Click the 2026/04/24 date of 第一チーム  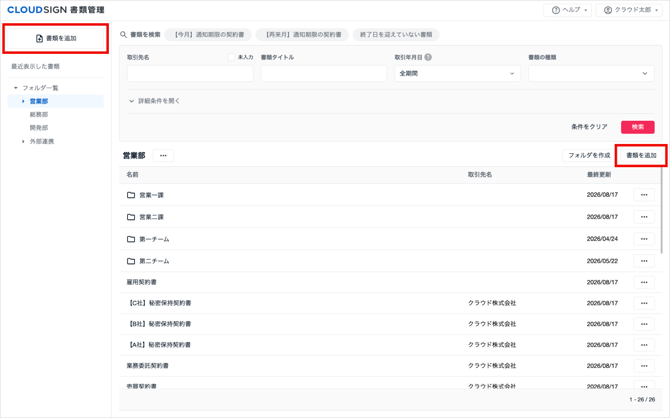click(x=602, y=239)
